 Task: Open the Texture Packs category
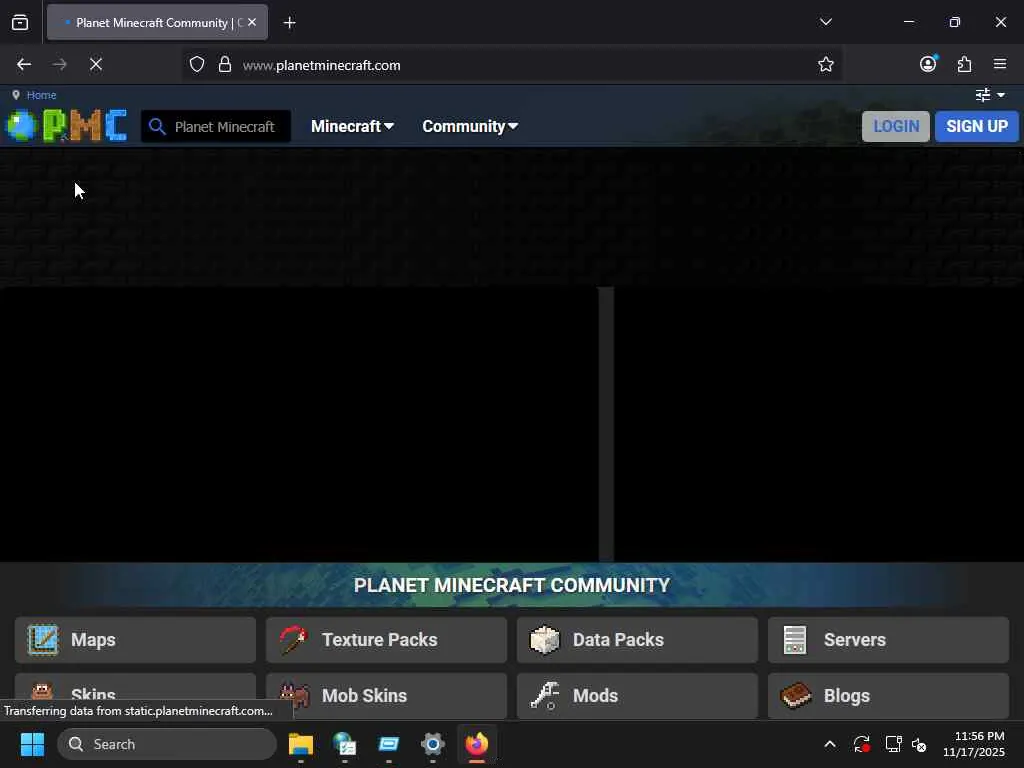[386, 639]
